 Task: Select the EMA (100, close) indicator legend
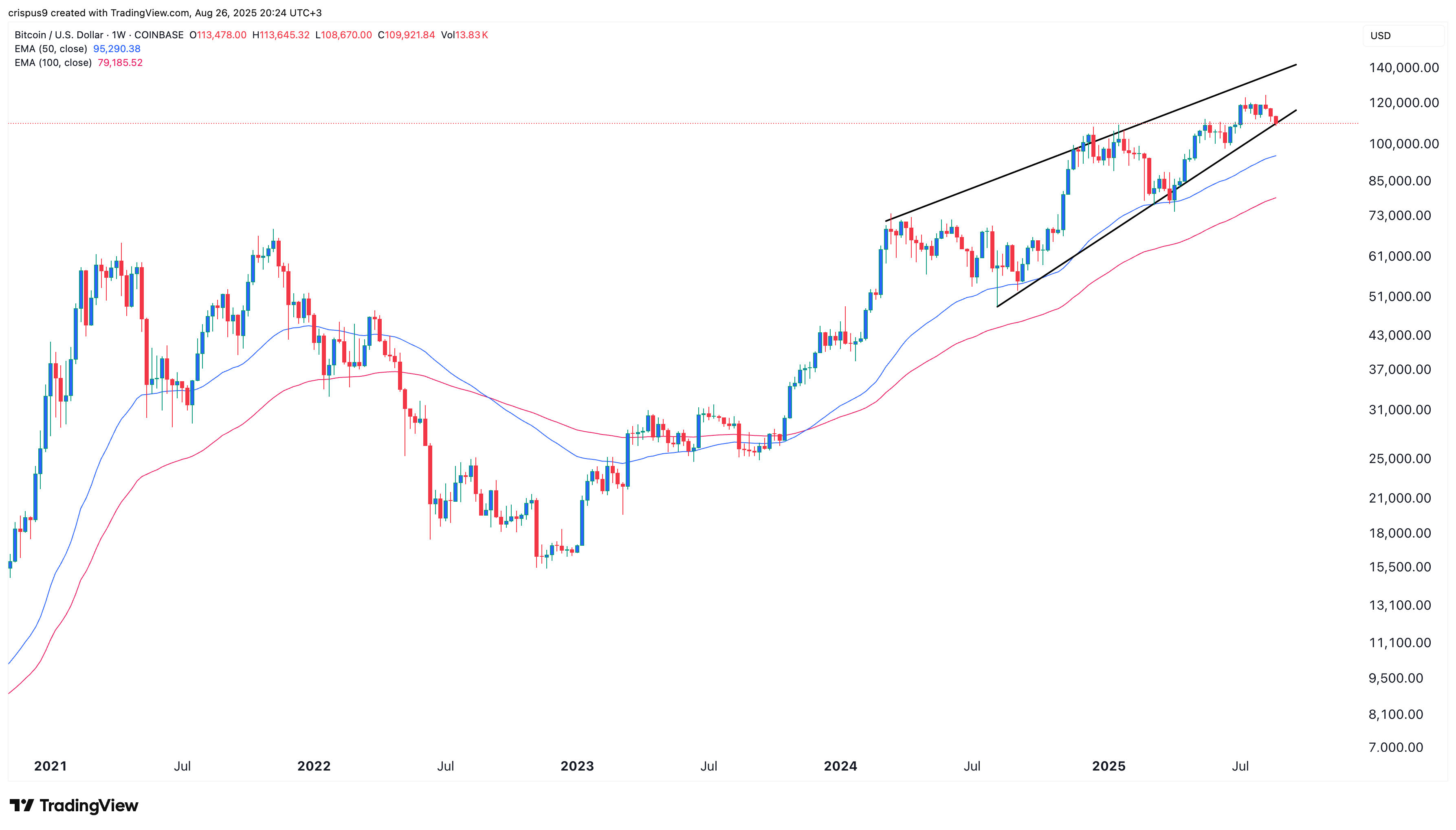53,63
